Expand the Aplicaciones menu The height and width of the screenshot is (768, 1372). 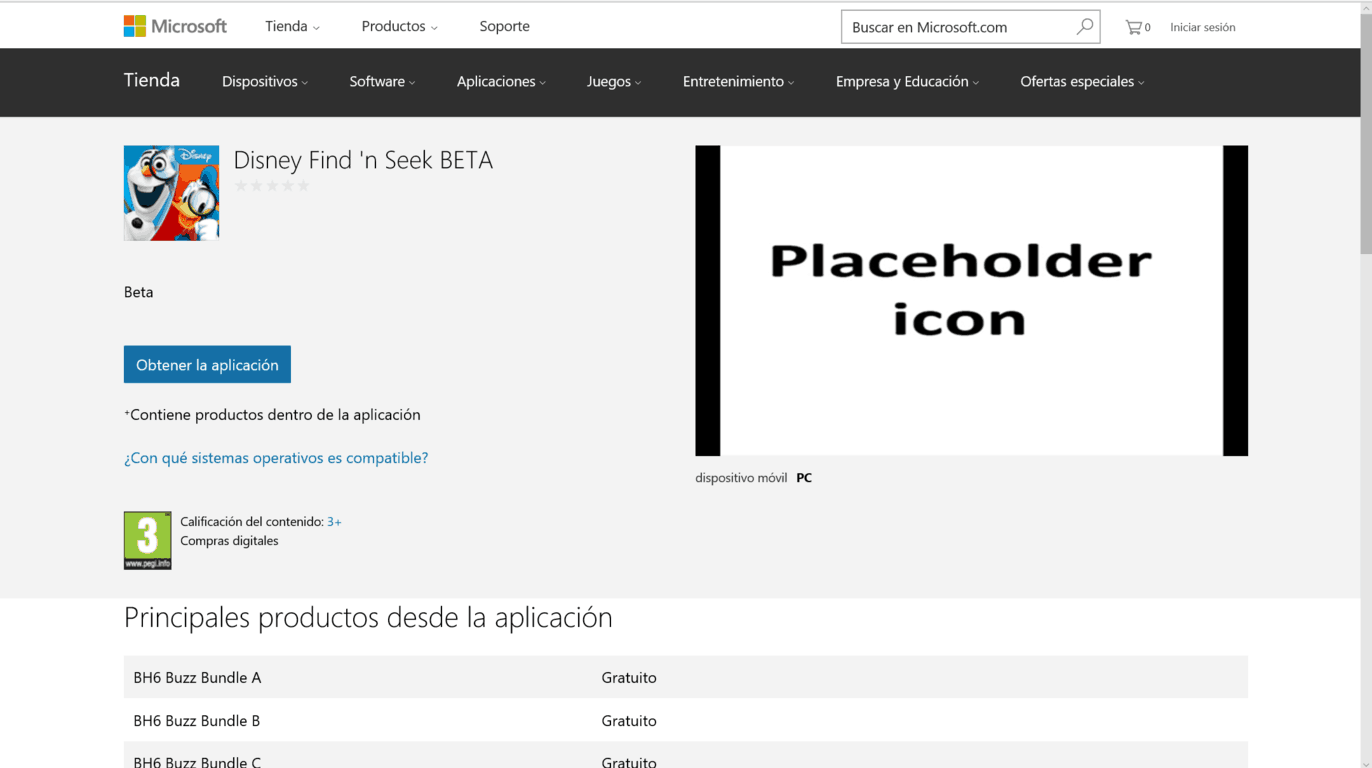click(501, 82)
